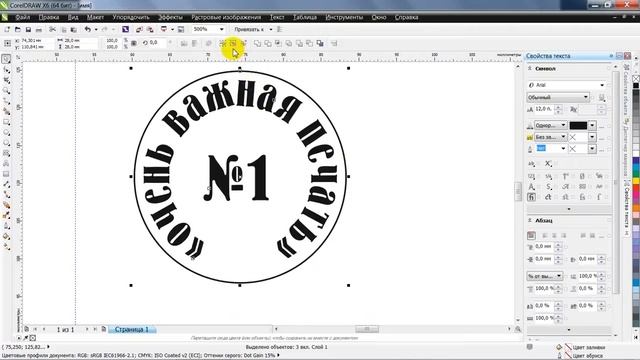640x360 pixels.
Task: Click the Weld shapes icon
Action: [x=257, y=43]
